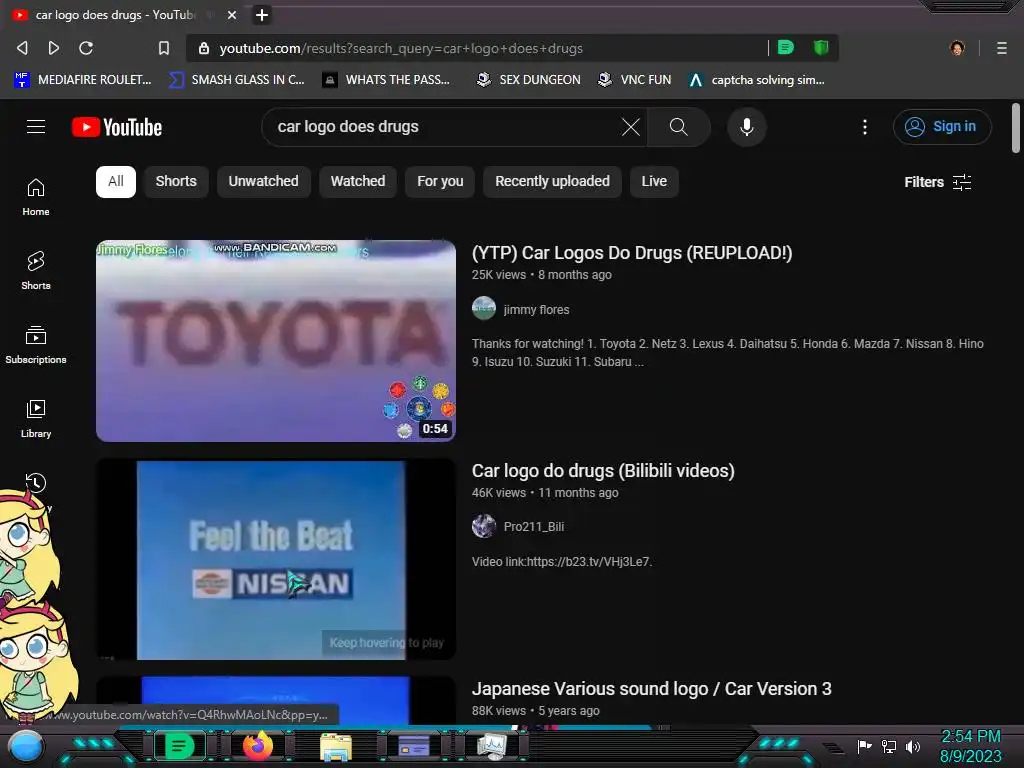The height and width of the screenshot is (768, 1024).
Task: Visit the jimmy flores channel name
Action: tap(536, 310)
